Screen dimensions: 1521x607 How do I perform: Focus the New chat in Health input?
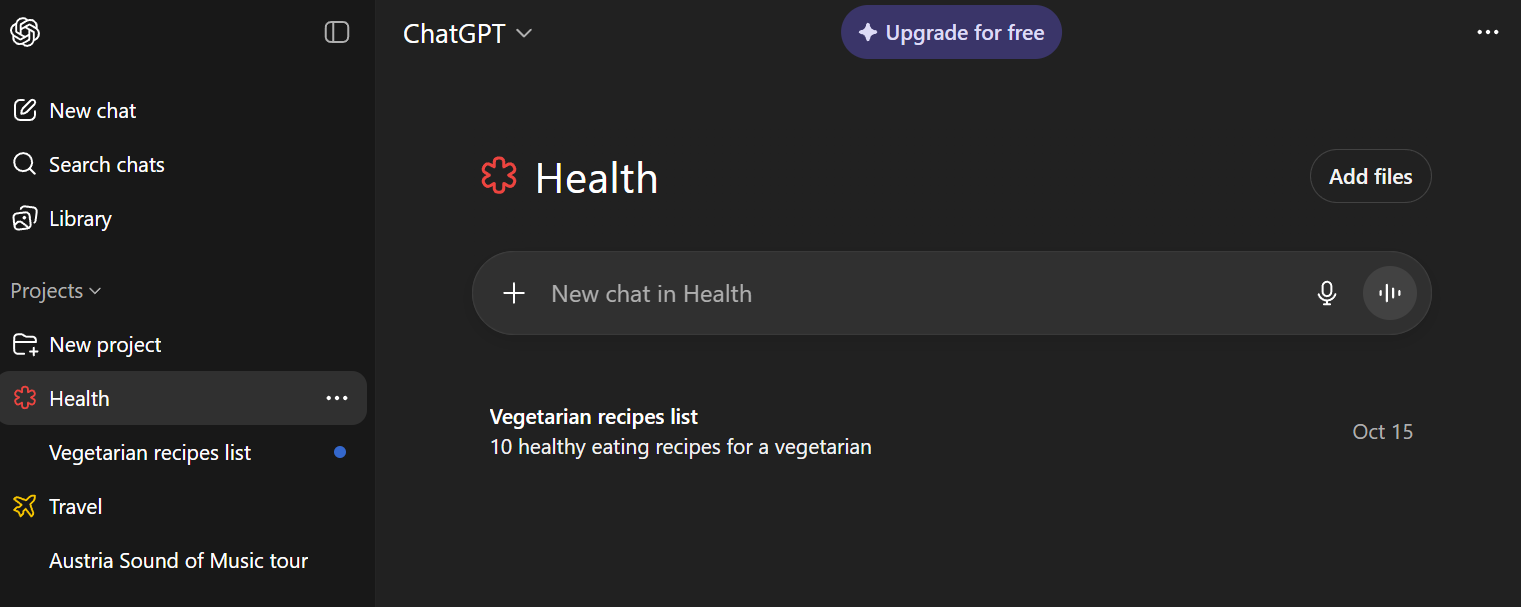pyautogui.click(x=900, y=293)
